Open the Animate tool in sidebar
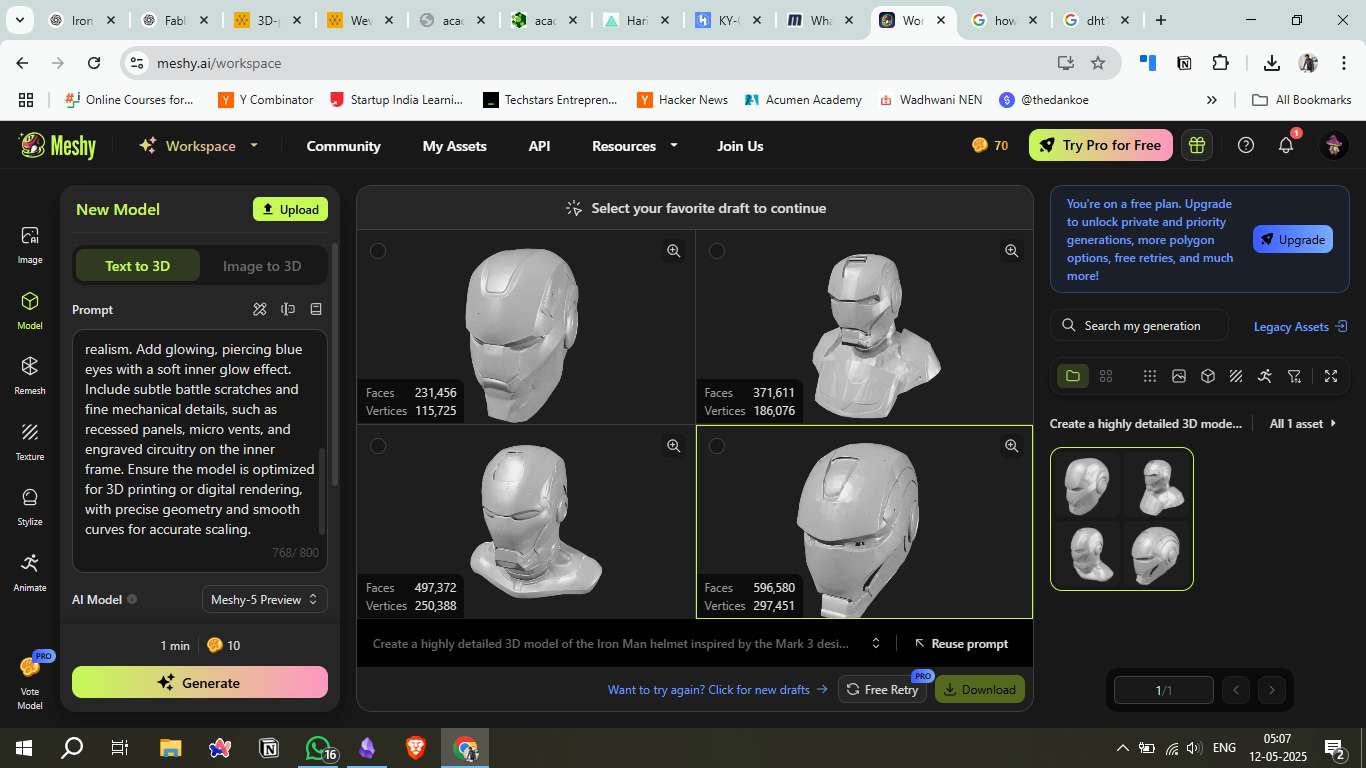 coord(30,573)
